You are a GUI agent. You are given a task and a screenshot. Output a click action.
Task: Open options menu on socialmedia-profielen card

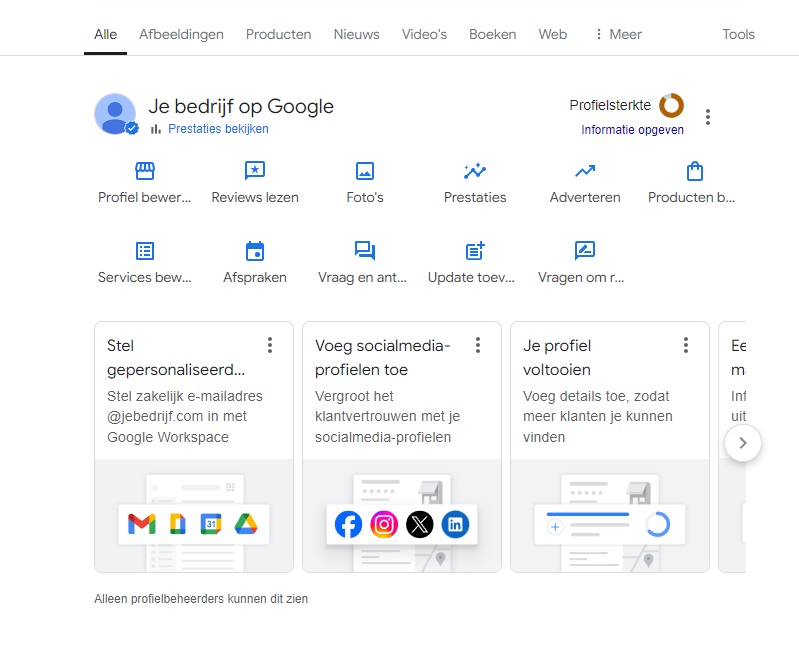pos(478,345)
